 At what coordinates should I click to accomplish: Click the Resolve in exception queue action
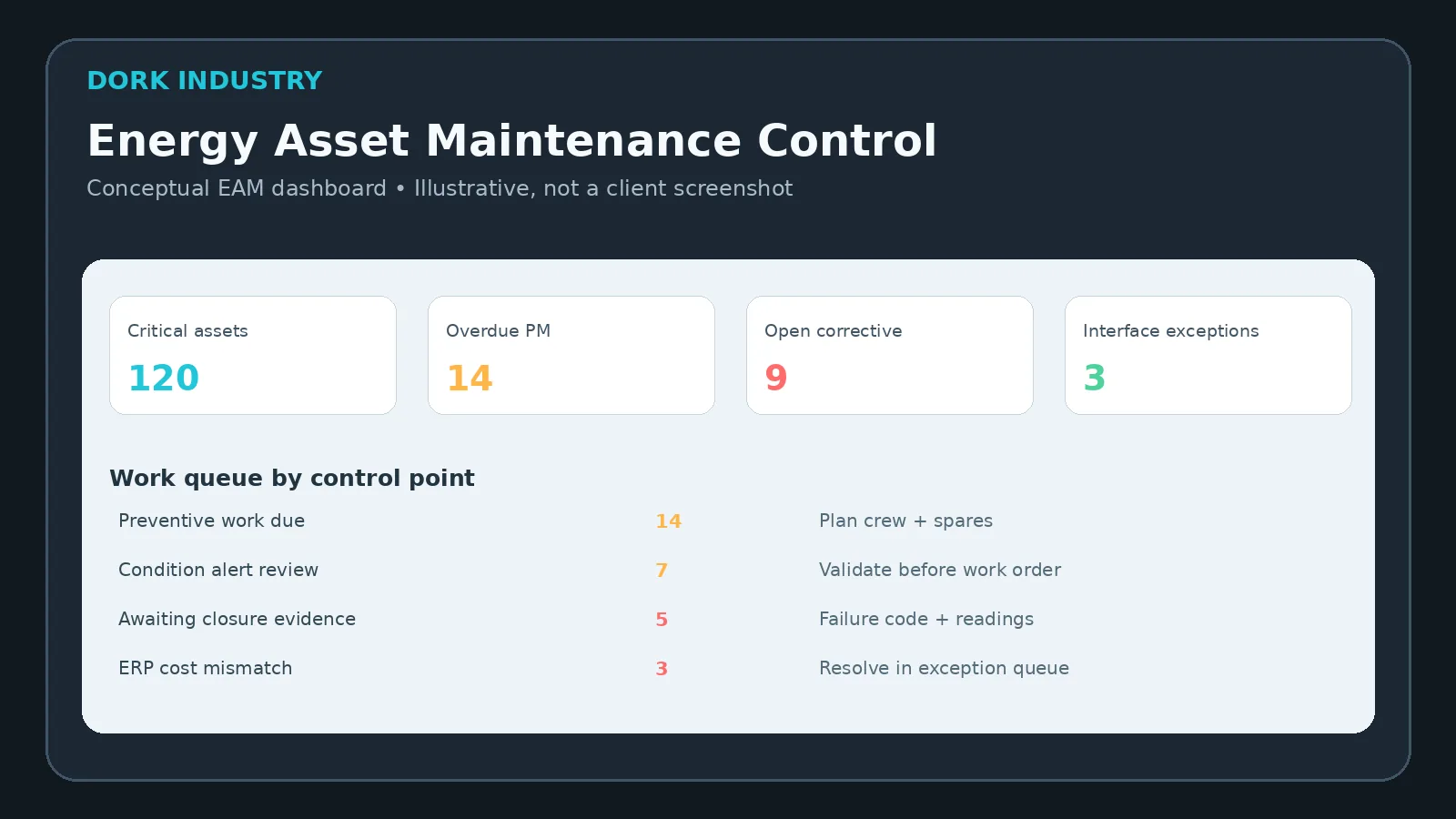click(x=944, y=668)
